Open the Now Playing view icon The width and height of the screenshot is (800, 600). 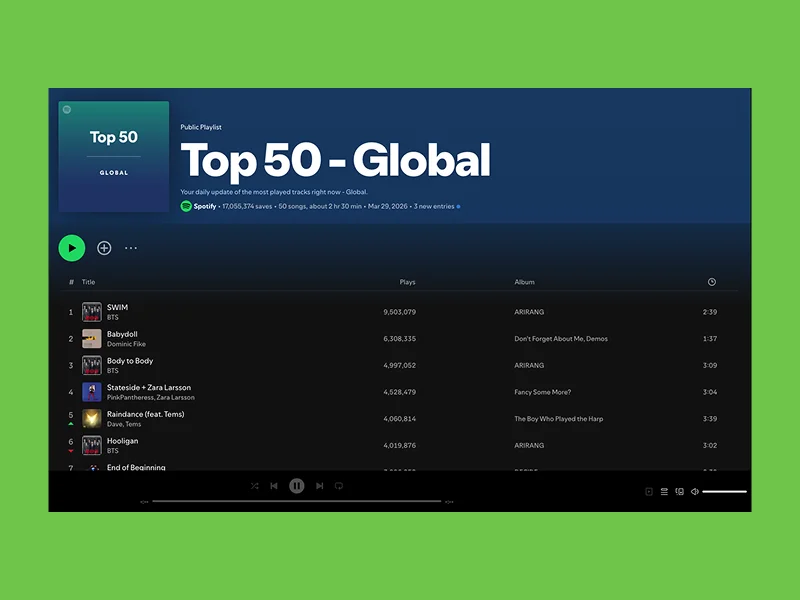(650, 491)
